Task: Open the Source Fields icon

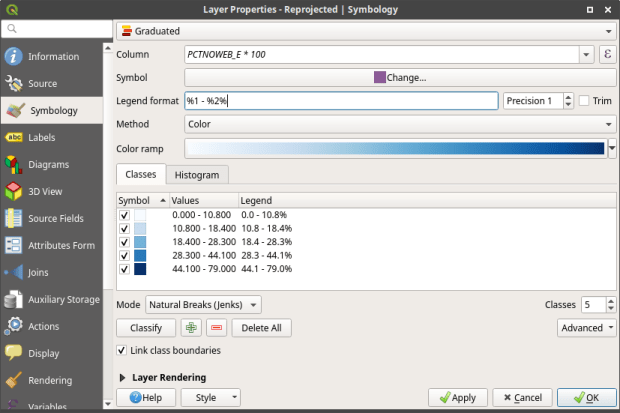Action: point(13,218)
